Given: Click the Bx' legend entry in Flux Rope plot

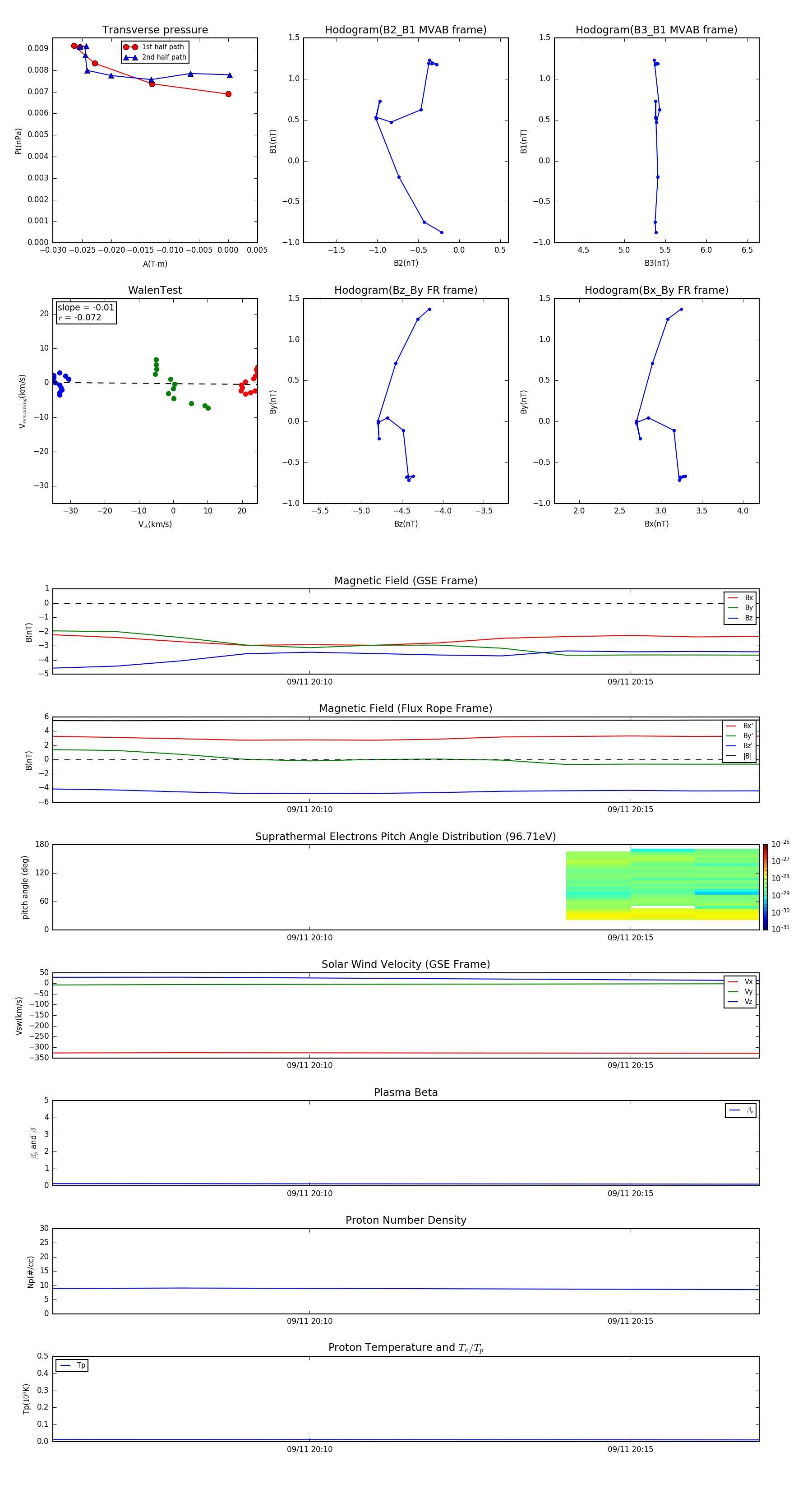Looking at the screenshot, I should click(740, 726).
